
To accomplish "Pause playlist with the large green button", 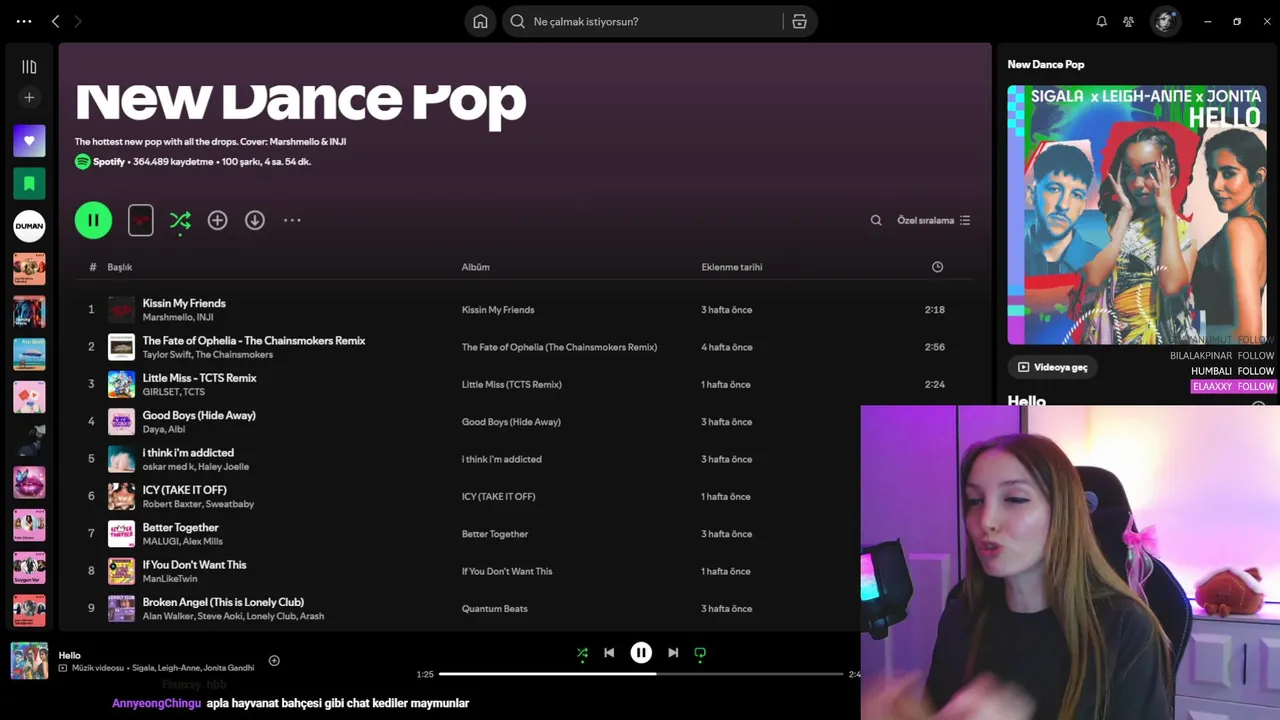I will click(93, 220).
